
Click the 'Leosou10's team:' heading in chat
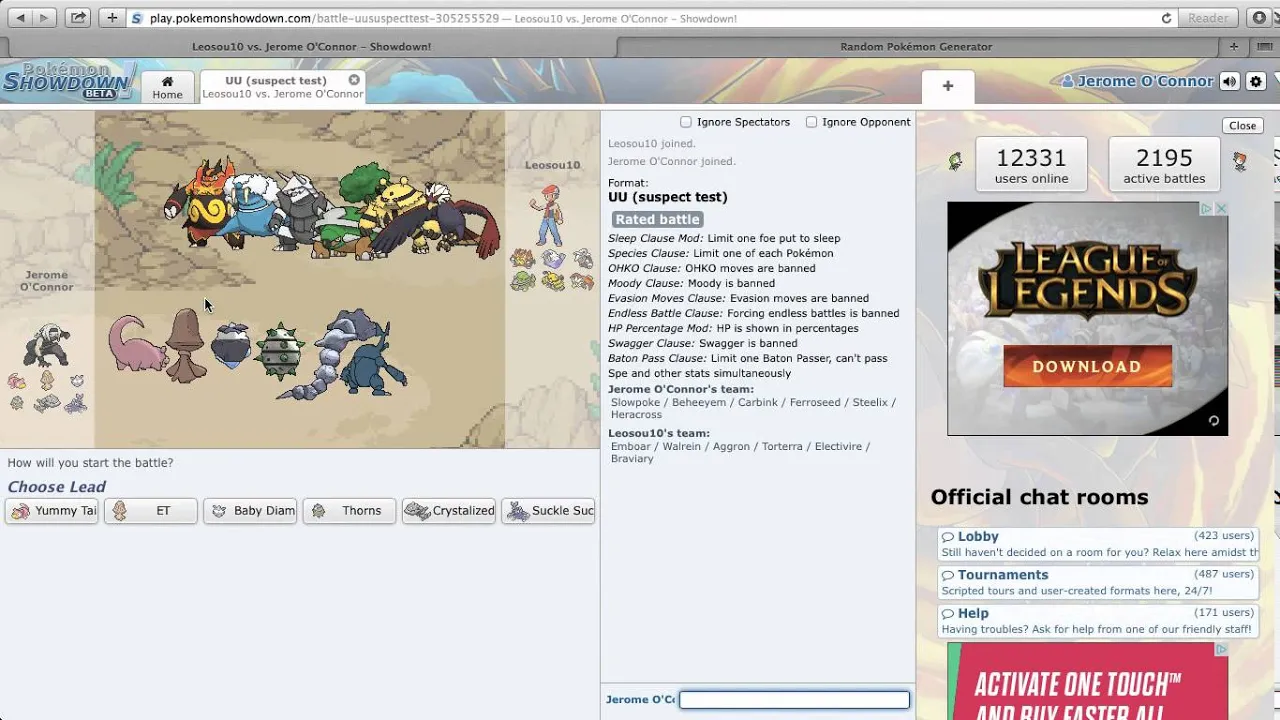coord(659,433)
